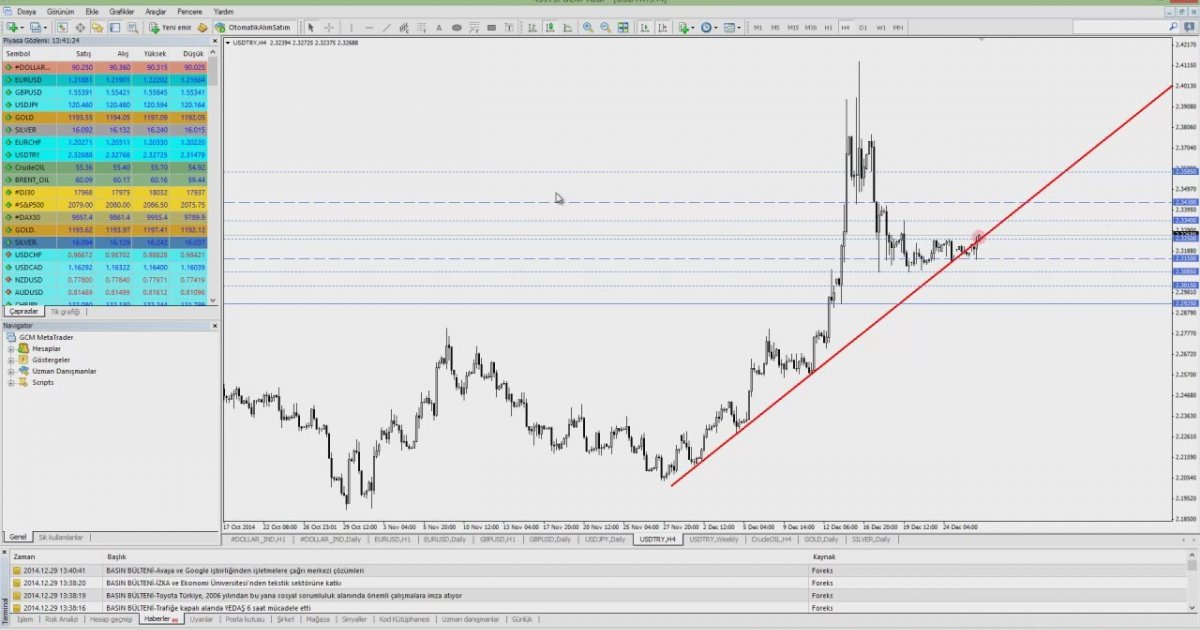Select the M5 timeframe

coord(774,27)
